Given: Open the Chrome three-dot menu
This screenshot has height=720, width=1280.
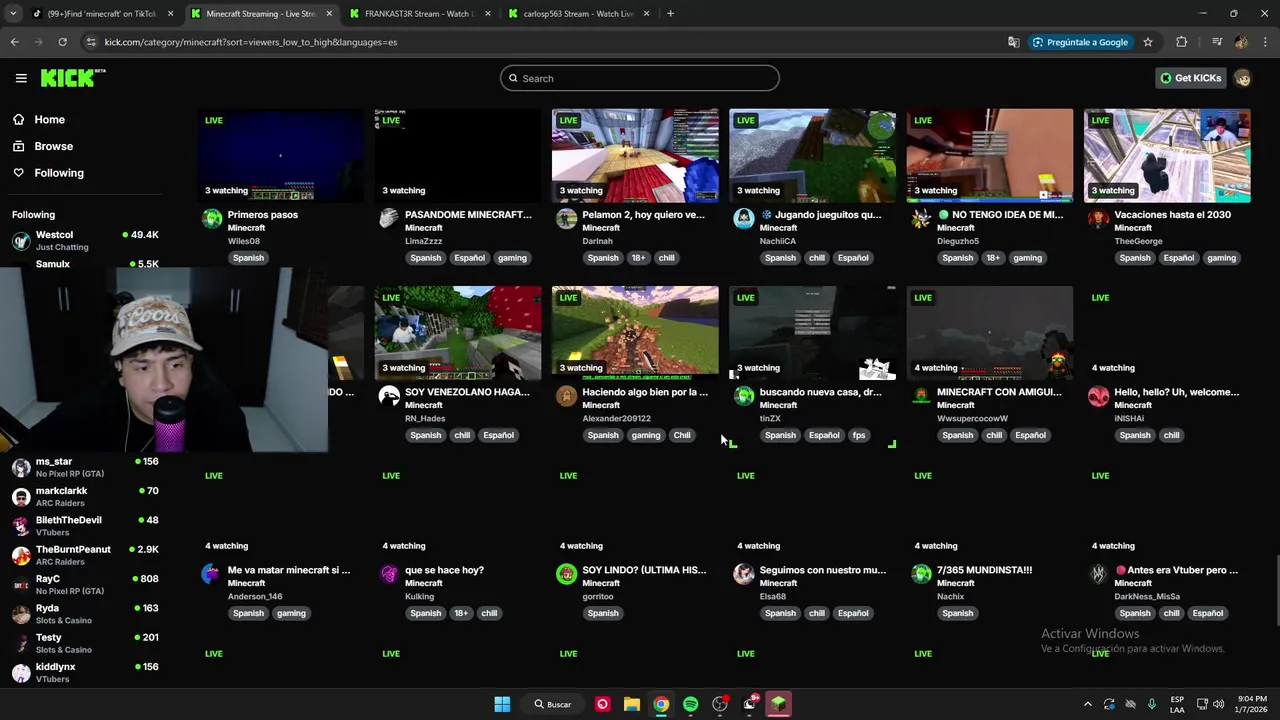Looking at the screenshot, I should coord(1266,42).
